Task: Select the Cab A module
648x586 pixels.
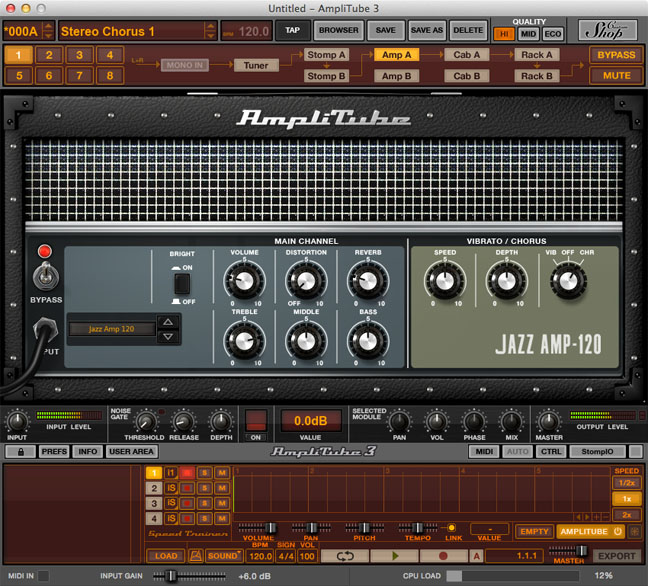Action: (467, 55)
